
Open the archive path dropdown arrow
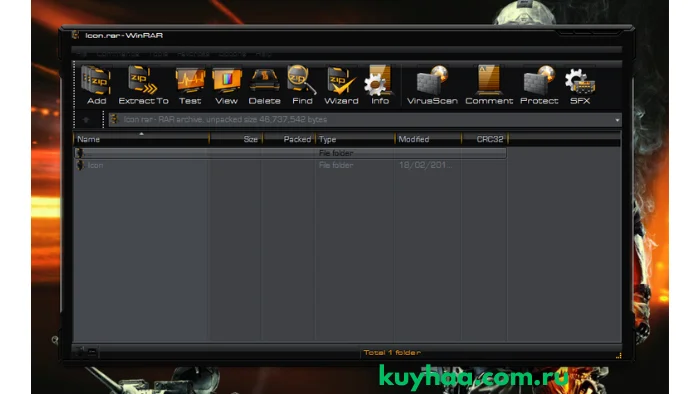click(x=617, y=120)
